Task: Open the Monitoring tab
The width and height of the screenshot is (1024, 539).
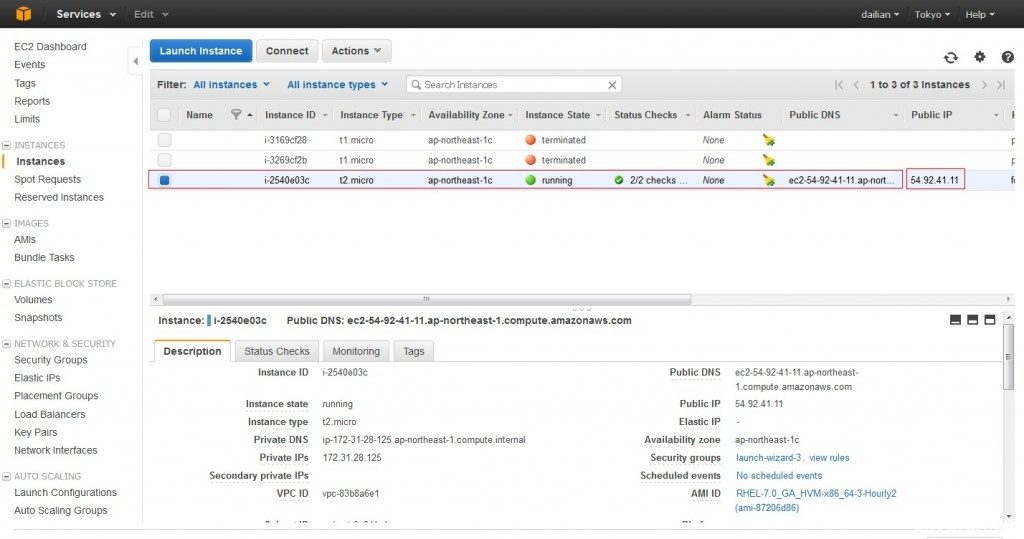Action: coord(356,351)
